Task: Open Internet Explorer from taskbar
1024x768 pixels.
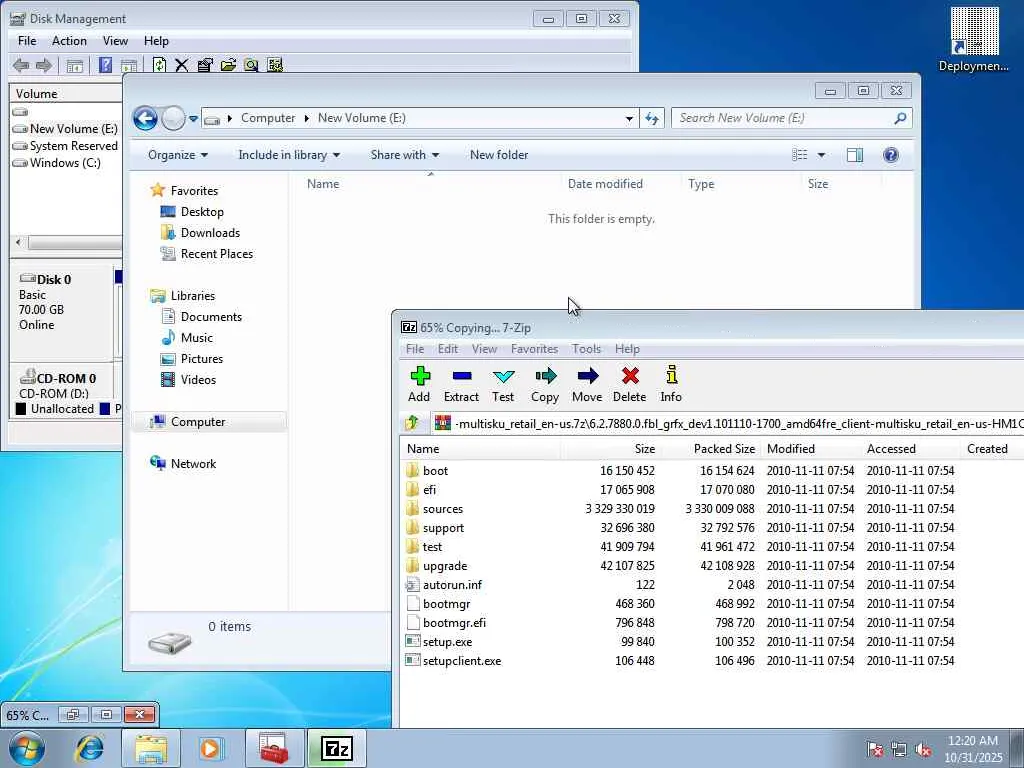Action: point(90,748)
